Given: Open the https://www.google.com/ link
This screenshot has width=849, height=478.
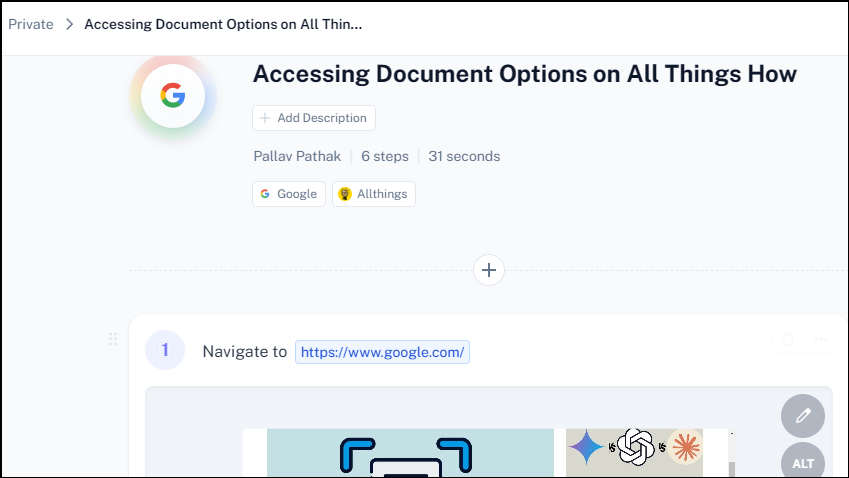Looking at the screenshot, I should (382, 352).
